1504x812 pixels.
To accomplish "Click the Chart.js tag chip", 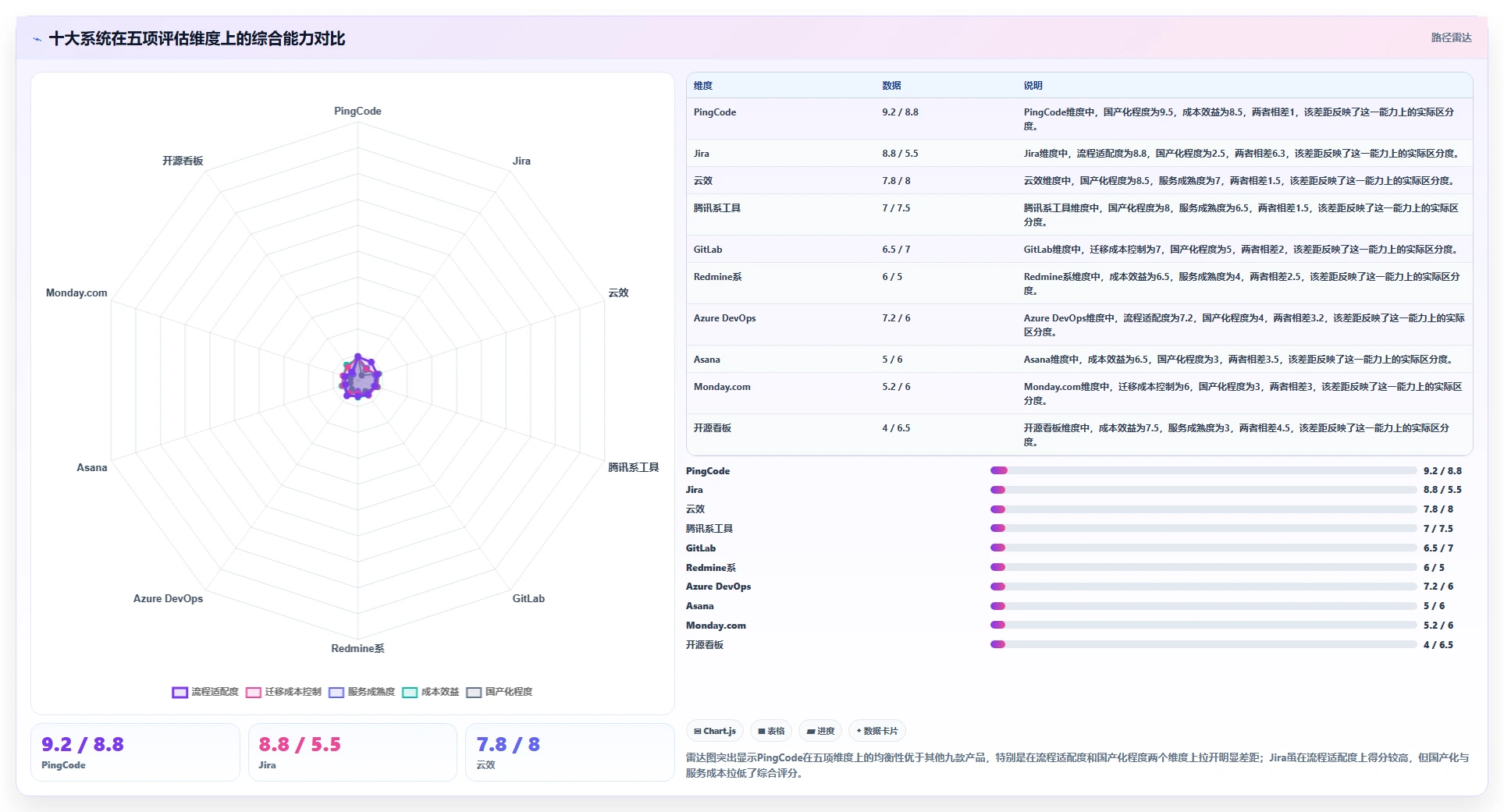I will point(715,731).
